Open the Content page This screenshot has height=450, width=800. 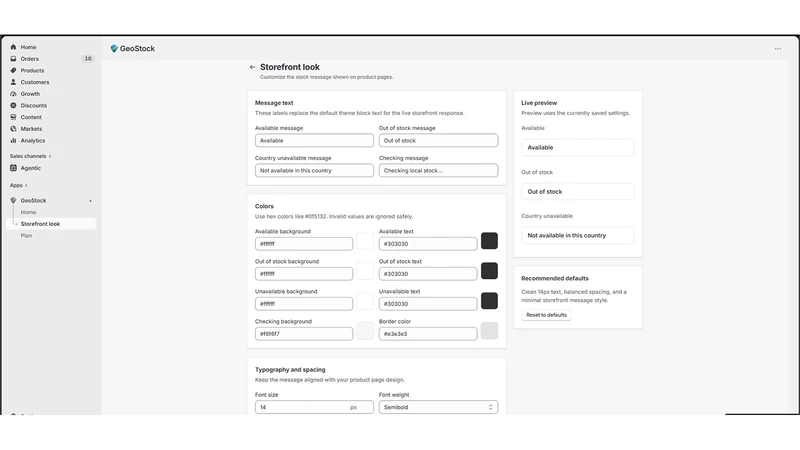31,117
